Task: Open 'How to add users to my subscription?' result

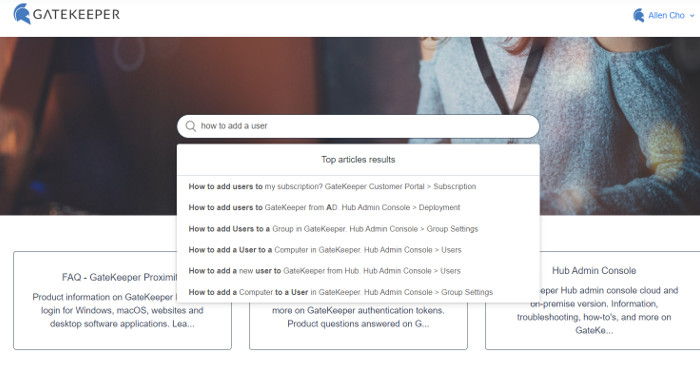Action: 332,187
